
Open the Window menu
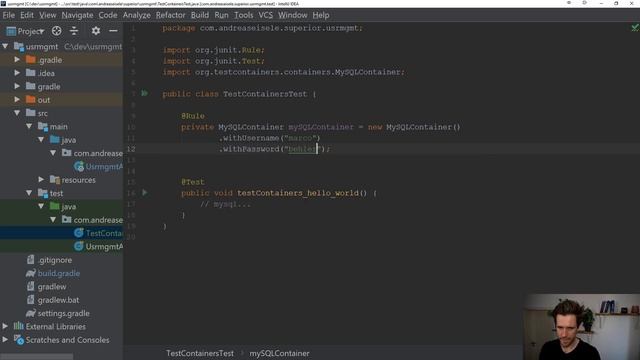click(293, 15)
